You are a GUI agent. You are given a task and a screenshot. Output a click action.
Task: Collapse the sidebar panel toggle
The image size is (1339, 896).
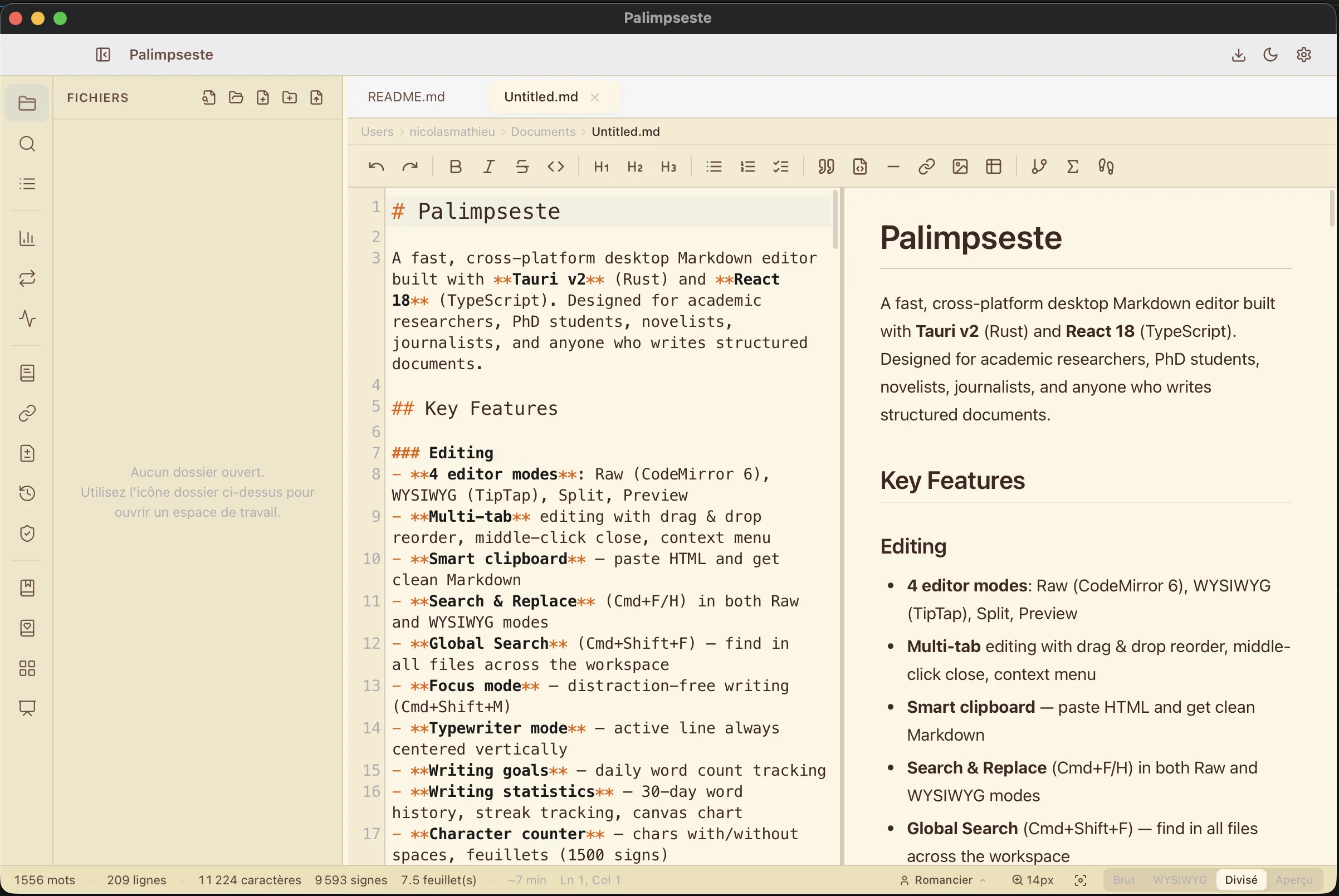click(x=103, y=55)
